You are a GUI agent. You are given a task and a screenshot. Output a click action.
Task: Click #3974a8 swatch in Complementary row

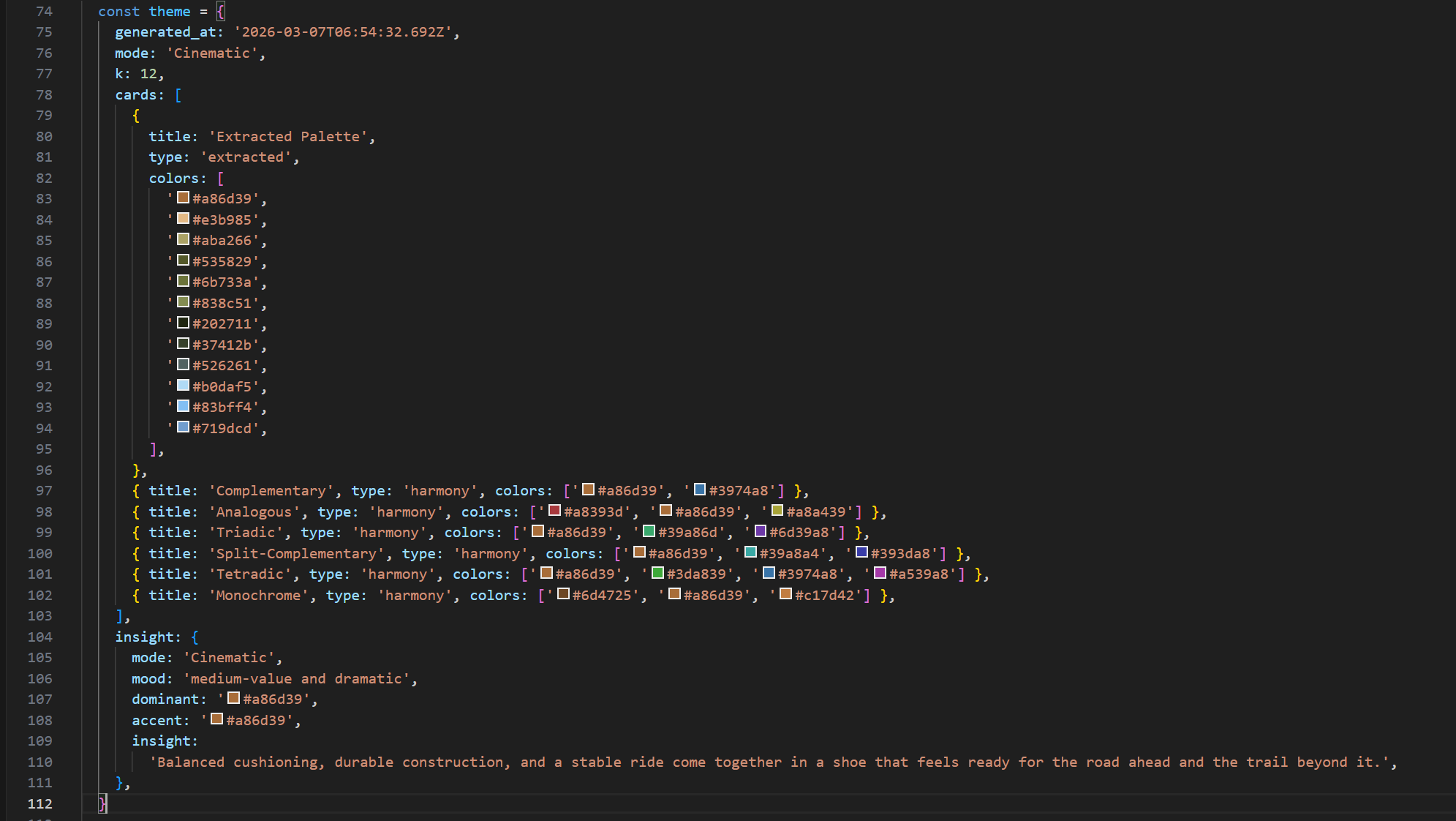click(x=700, y=490)
